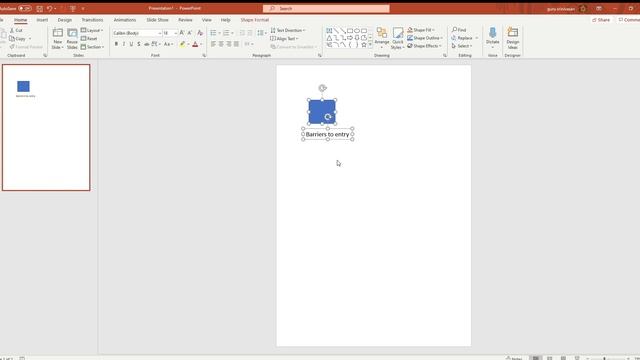
Task: Open the Select dropdown in Editing
Action: [462, 46]
